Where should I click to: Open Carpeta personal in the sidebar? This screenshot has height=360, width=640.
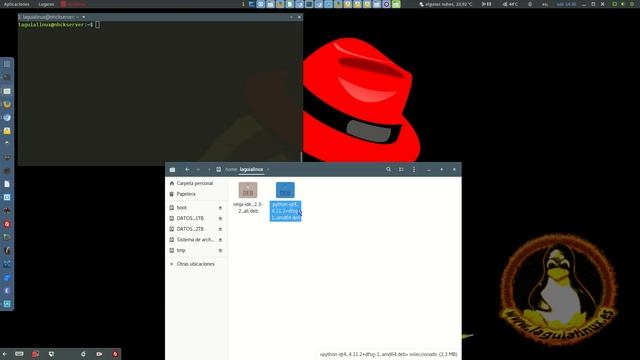point(197,183)
